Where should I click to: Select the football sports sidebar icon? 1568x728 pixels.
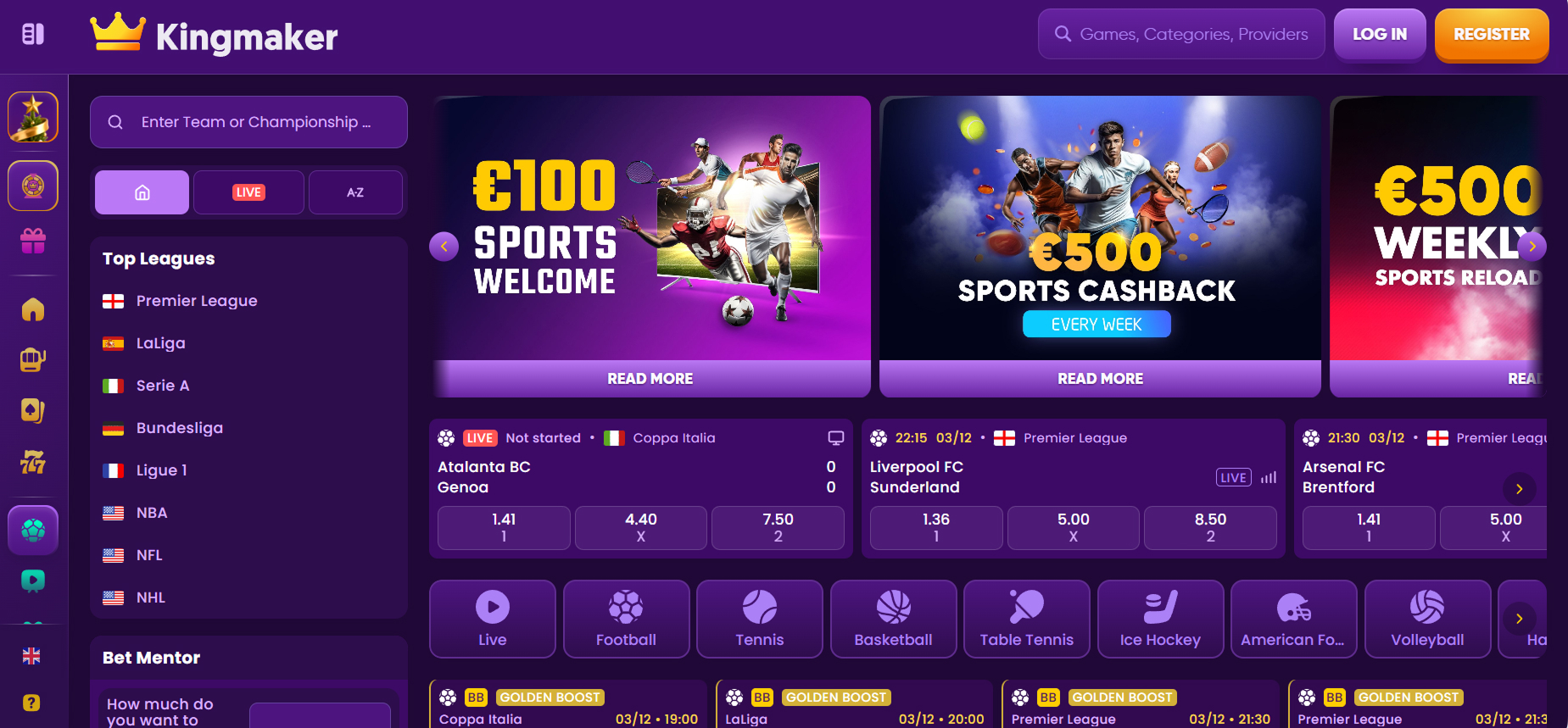coord(33,531)
